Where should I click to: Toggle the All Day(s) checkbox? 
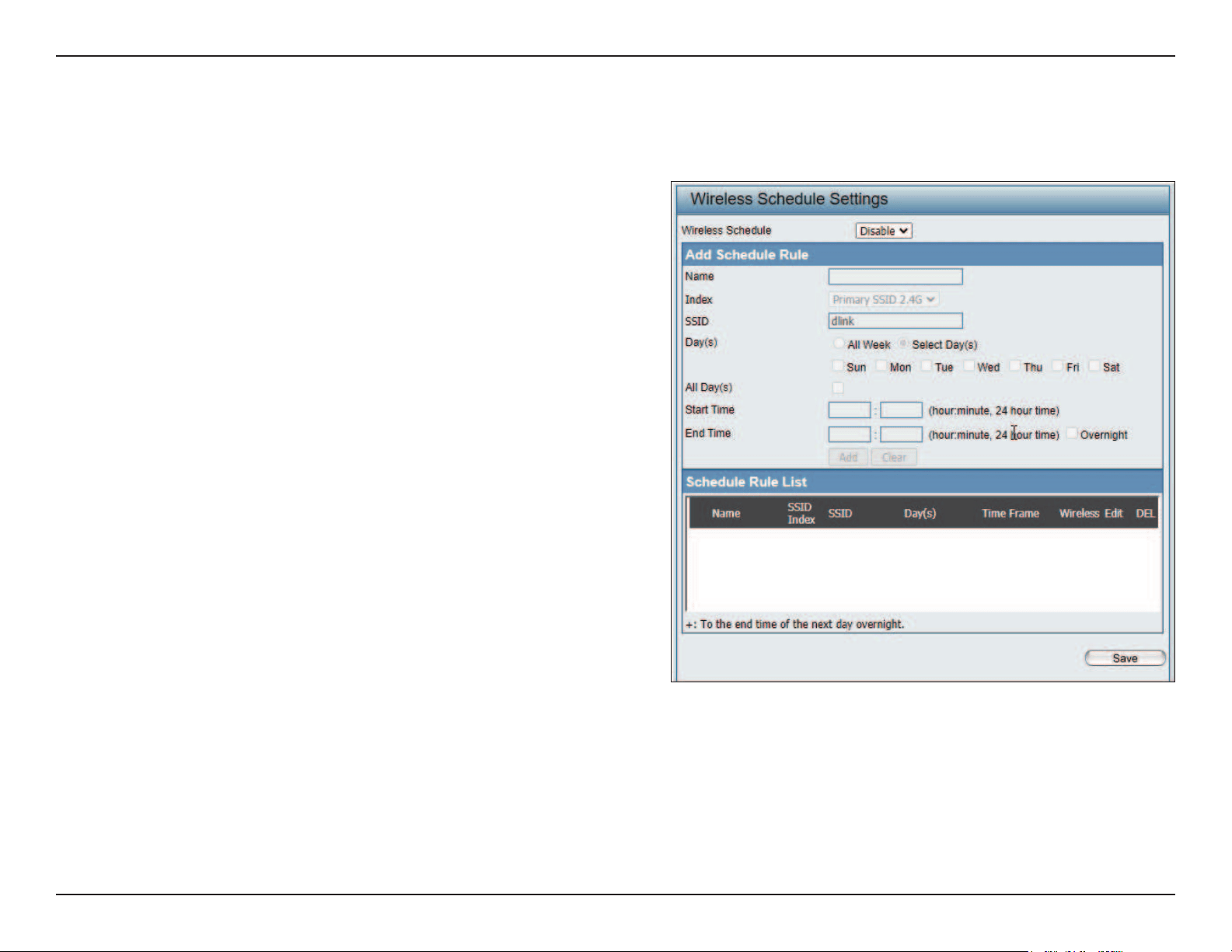point(838,388)
